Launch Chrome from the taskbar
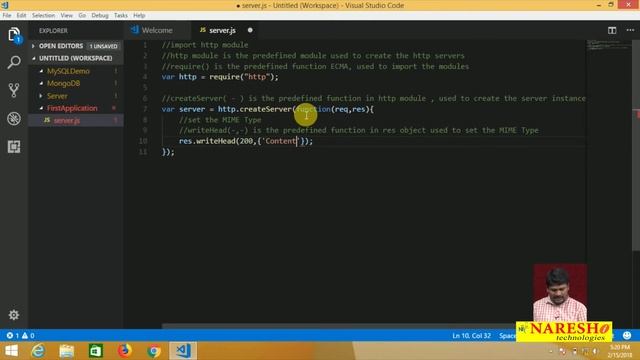This screenshot has height=360, width=640. click(154, 351)
